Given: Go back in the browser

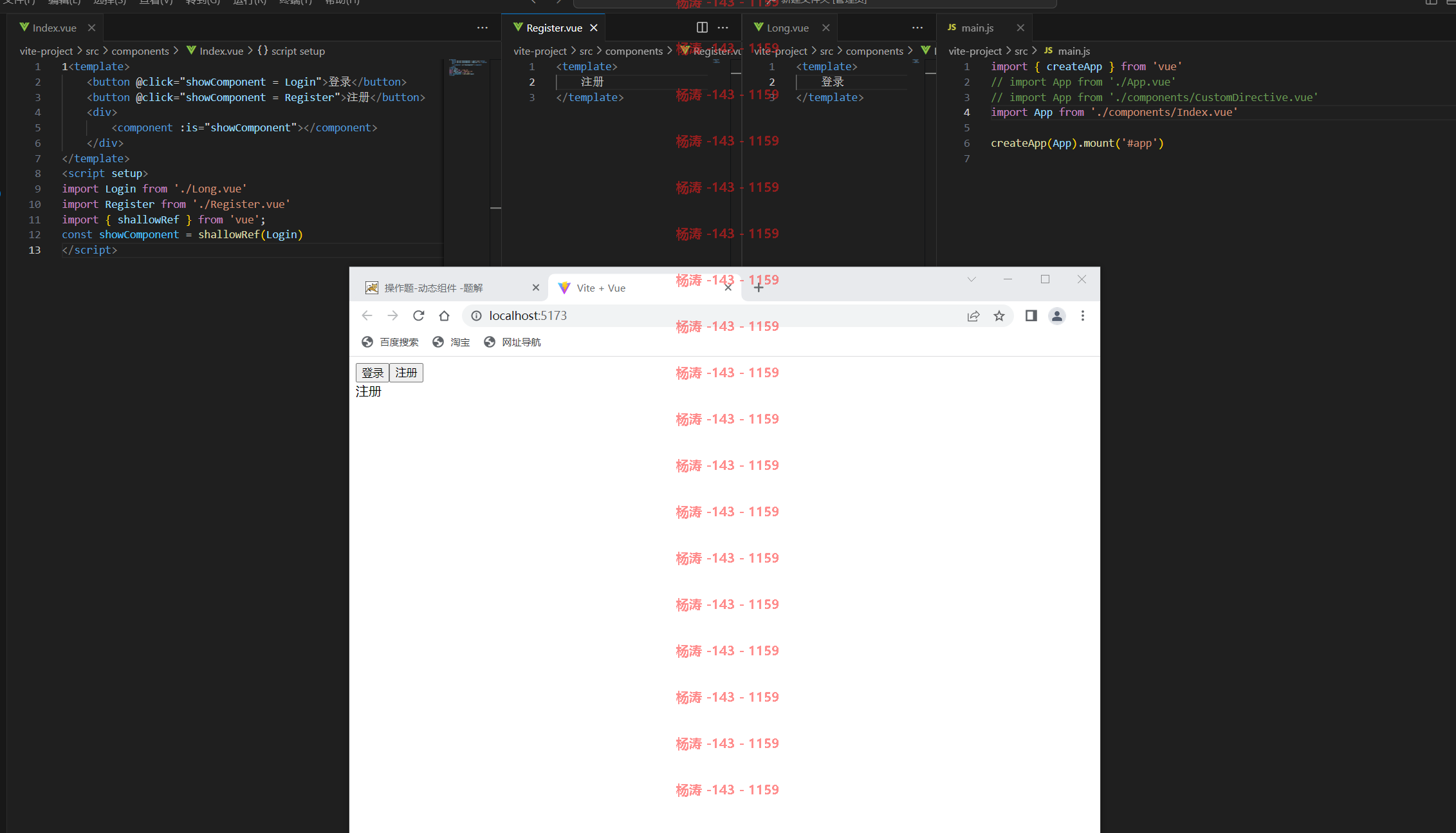Looking at the screenshot, I should click(x=367, y=315).
